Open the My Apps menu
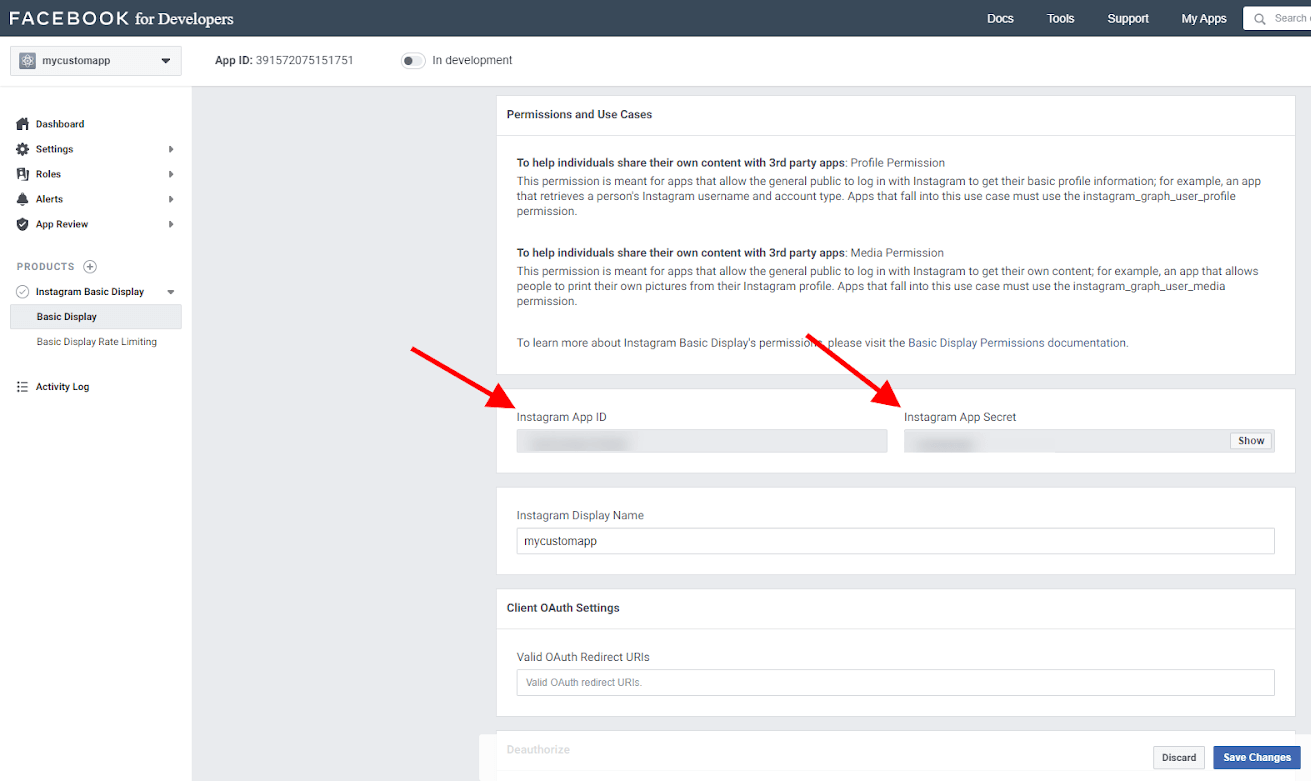 coord(1203,19)
